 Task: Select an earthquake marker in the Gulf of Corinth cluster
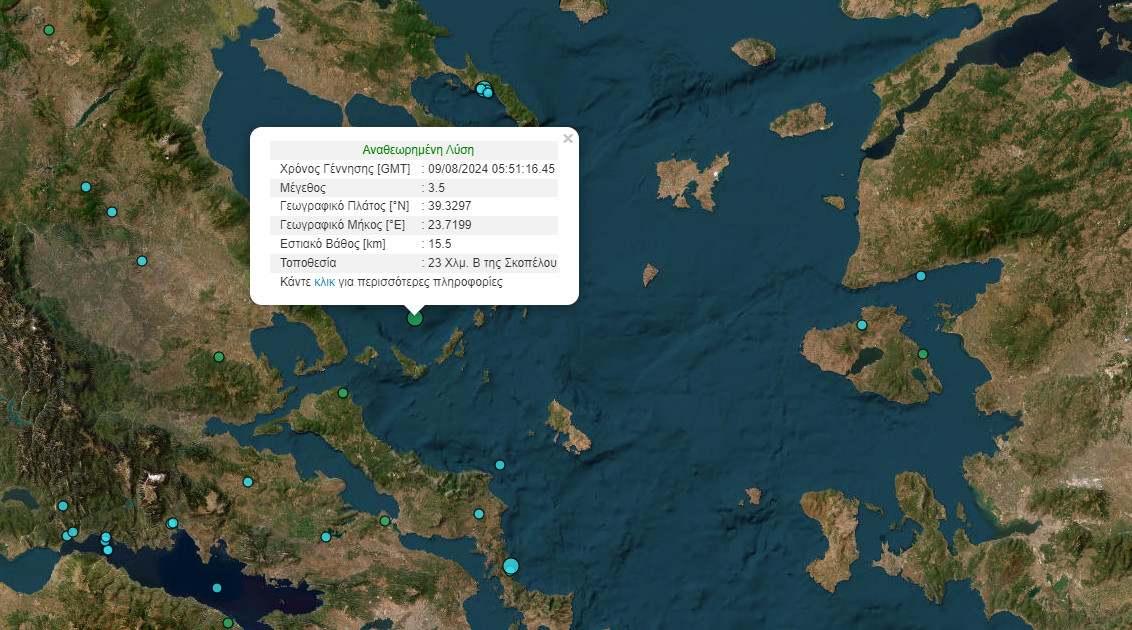point(104,540)
